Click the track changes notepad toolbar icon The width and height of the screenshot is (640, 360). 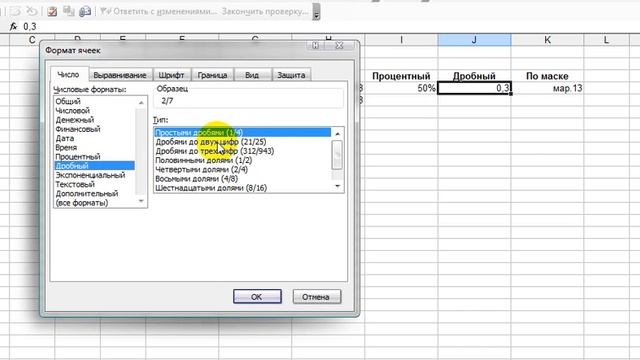[52, 11]
